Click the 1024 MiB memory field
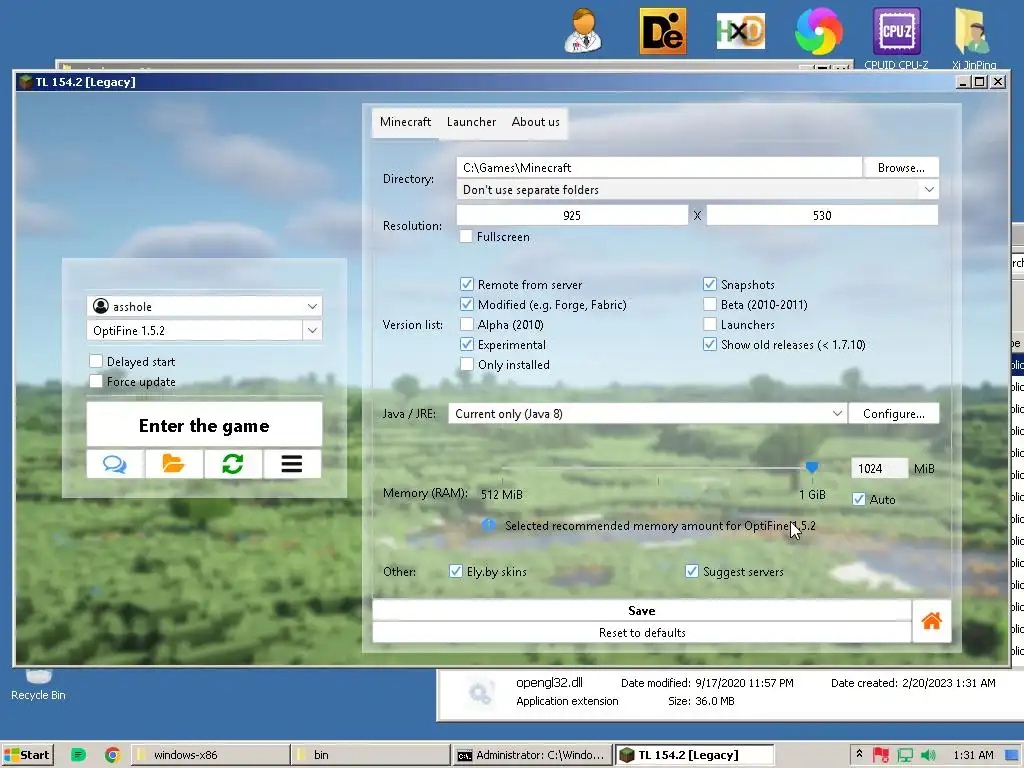 point(878,468)
